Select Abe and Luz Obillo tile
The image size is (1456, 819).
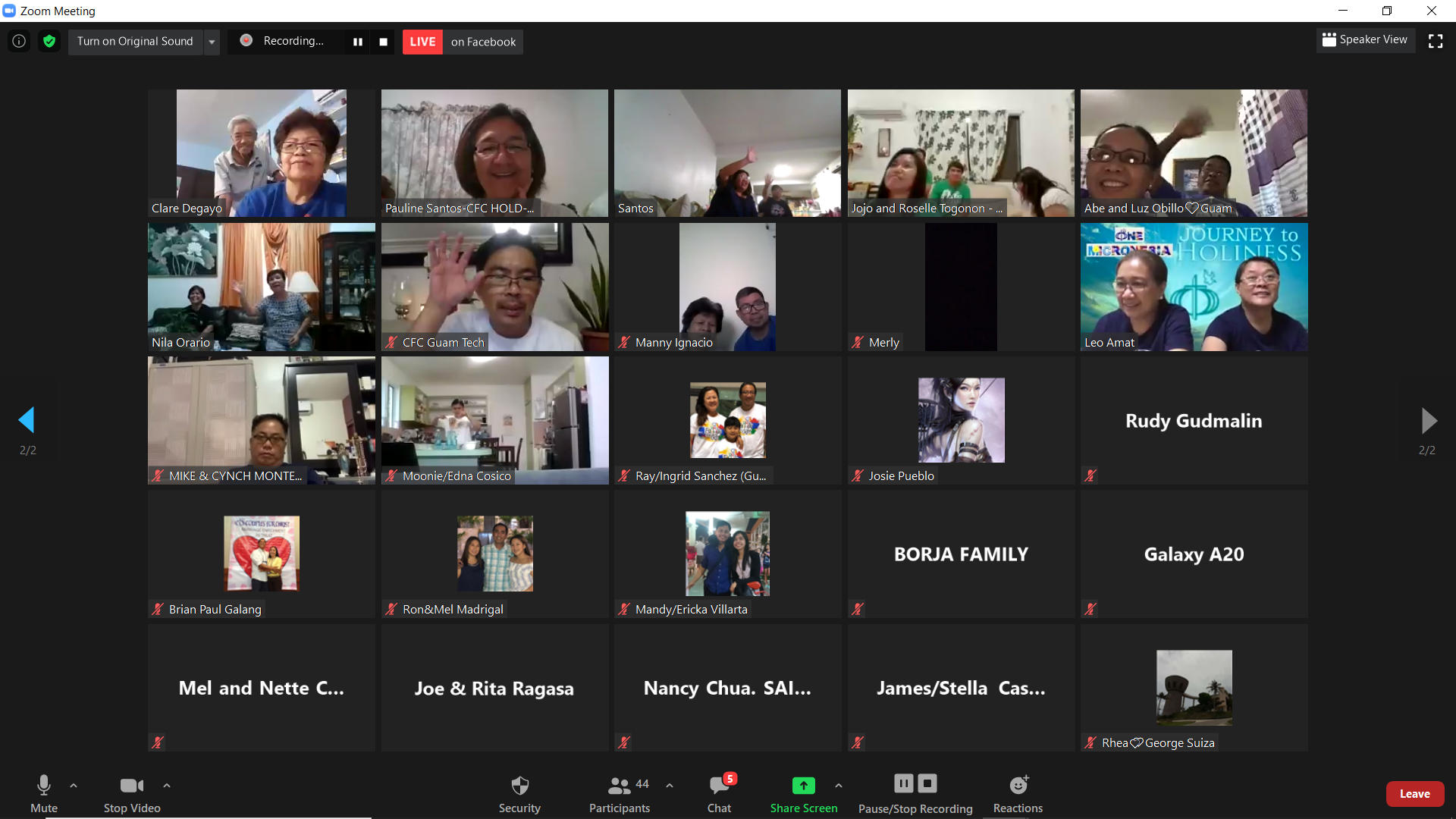pyautogui.click(x=1194, y=153)
